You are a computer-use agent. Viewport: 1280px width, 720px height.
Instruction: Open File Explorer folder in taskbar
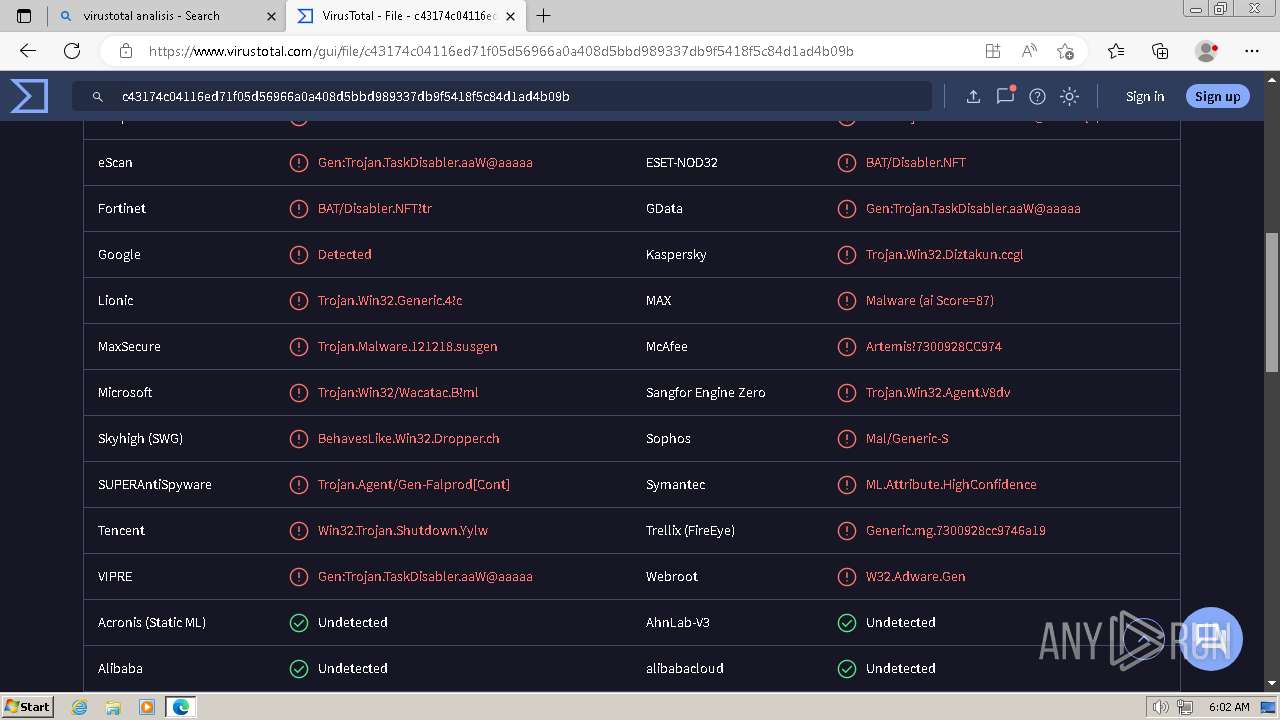point(113,707)
